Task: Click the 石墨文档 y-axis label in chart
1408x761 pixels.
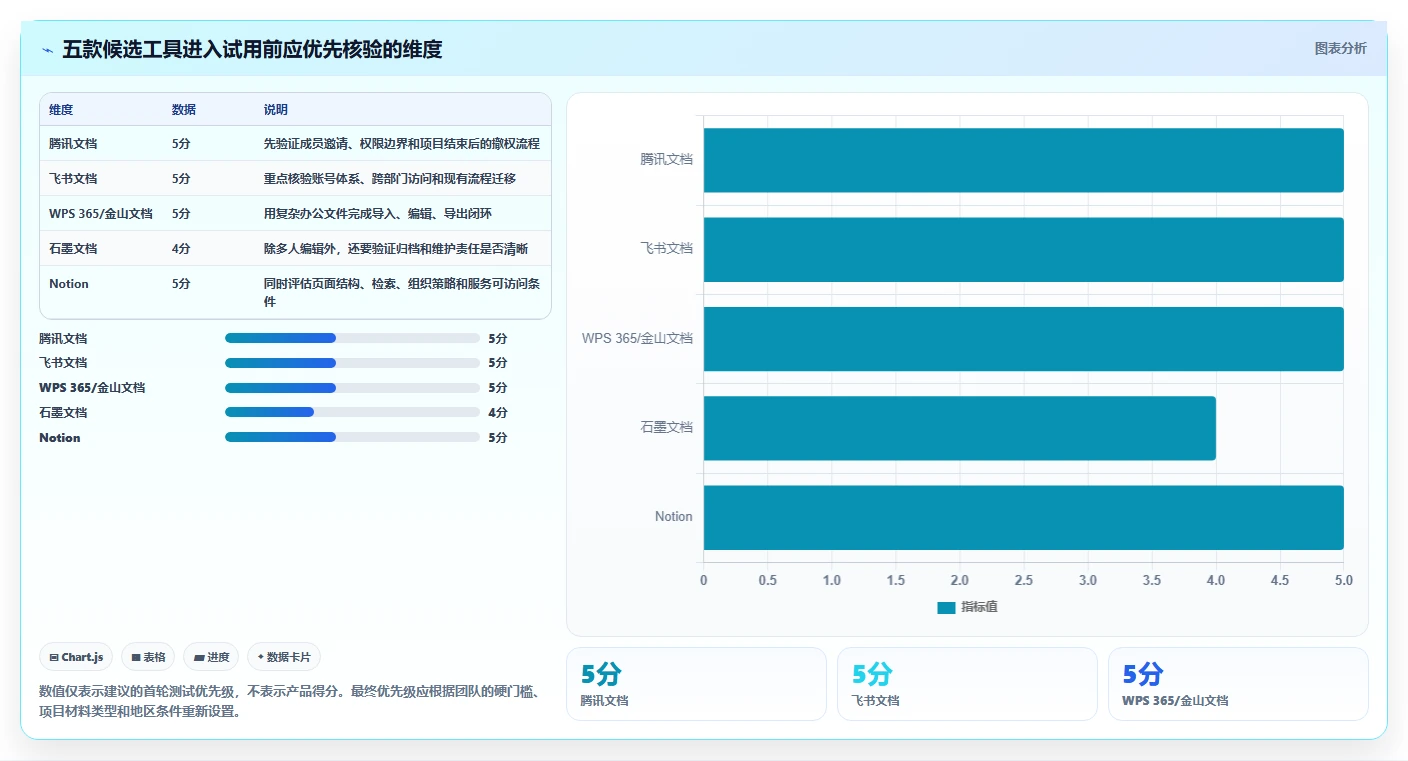Action: [666, 427]
